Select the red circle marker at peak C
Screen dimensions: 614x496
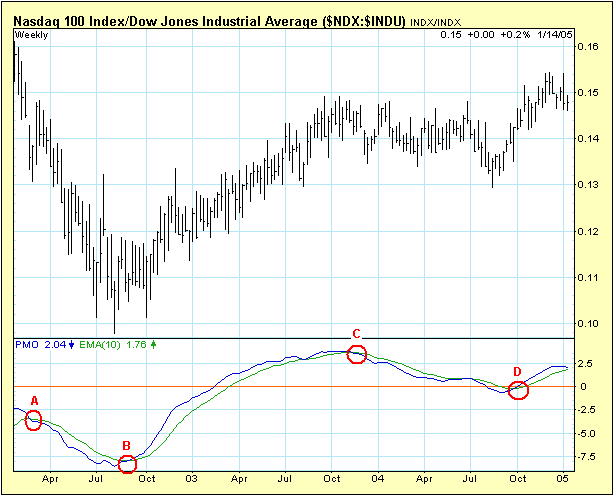[357, 353]
